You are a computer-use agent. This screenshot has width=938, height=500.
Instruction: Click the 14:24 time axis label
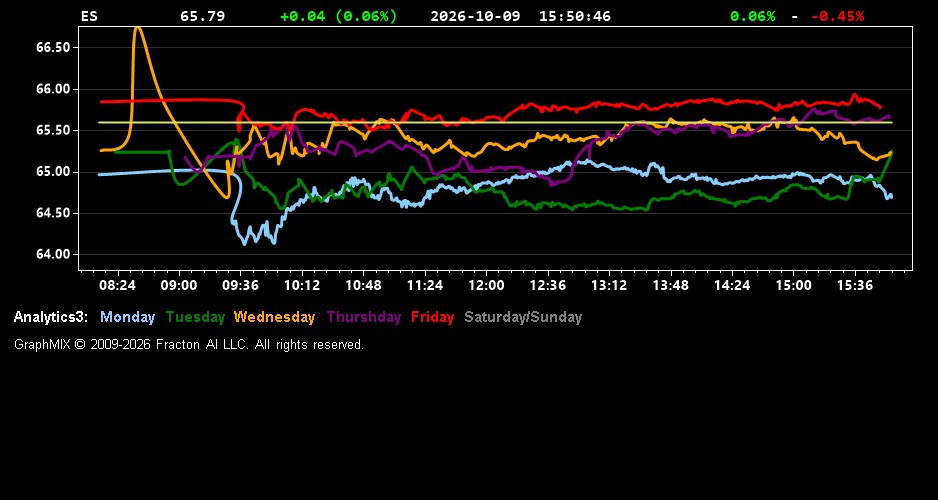(x=733, y=285)
